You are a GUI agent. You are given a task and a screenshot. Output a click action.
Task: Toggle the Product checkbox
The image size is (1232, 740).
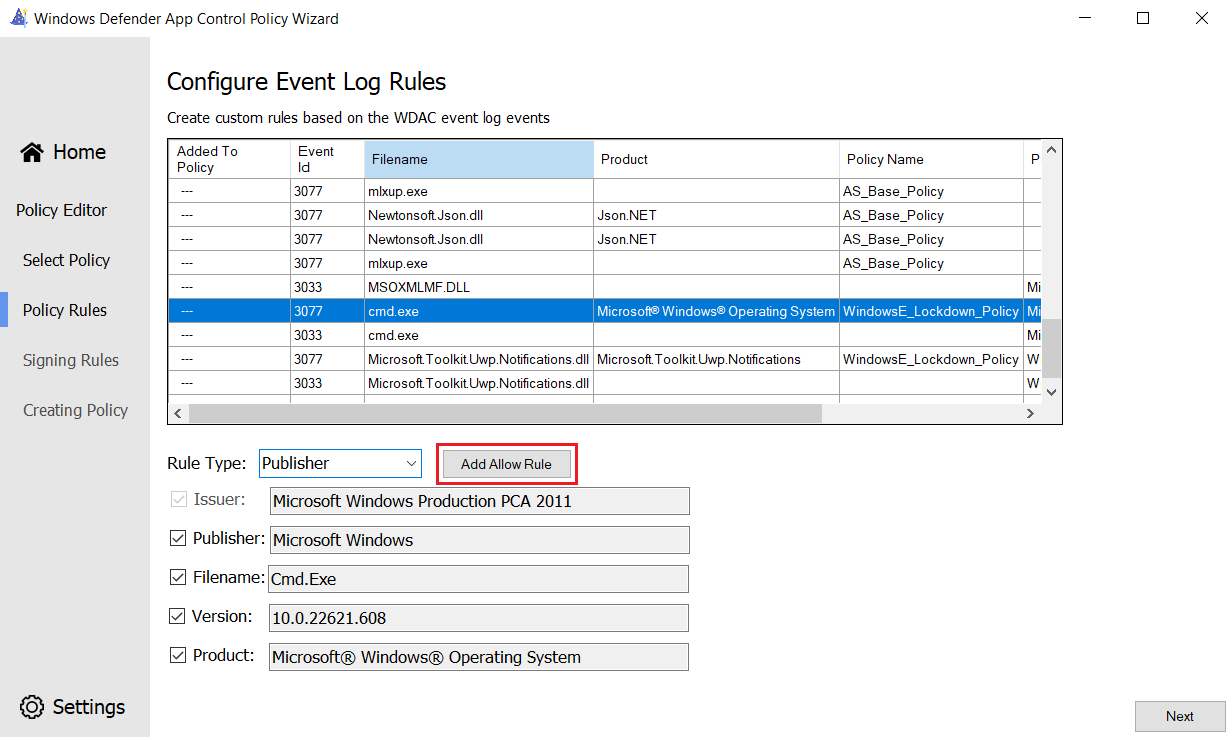point(178,656)
